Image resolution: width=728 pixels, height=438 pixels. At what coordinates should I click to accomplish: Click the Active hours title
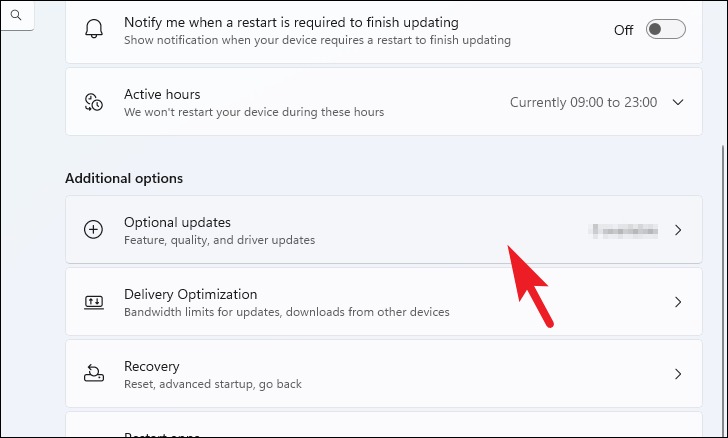[162, 94]
